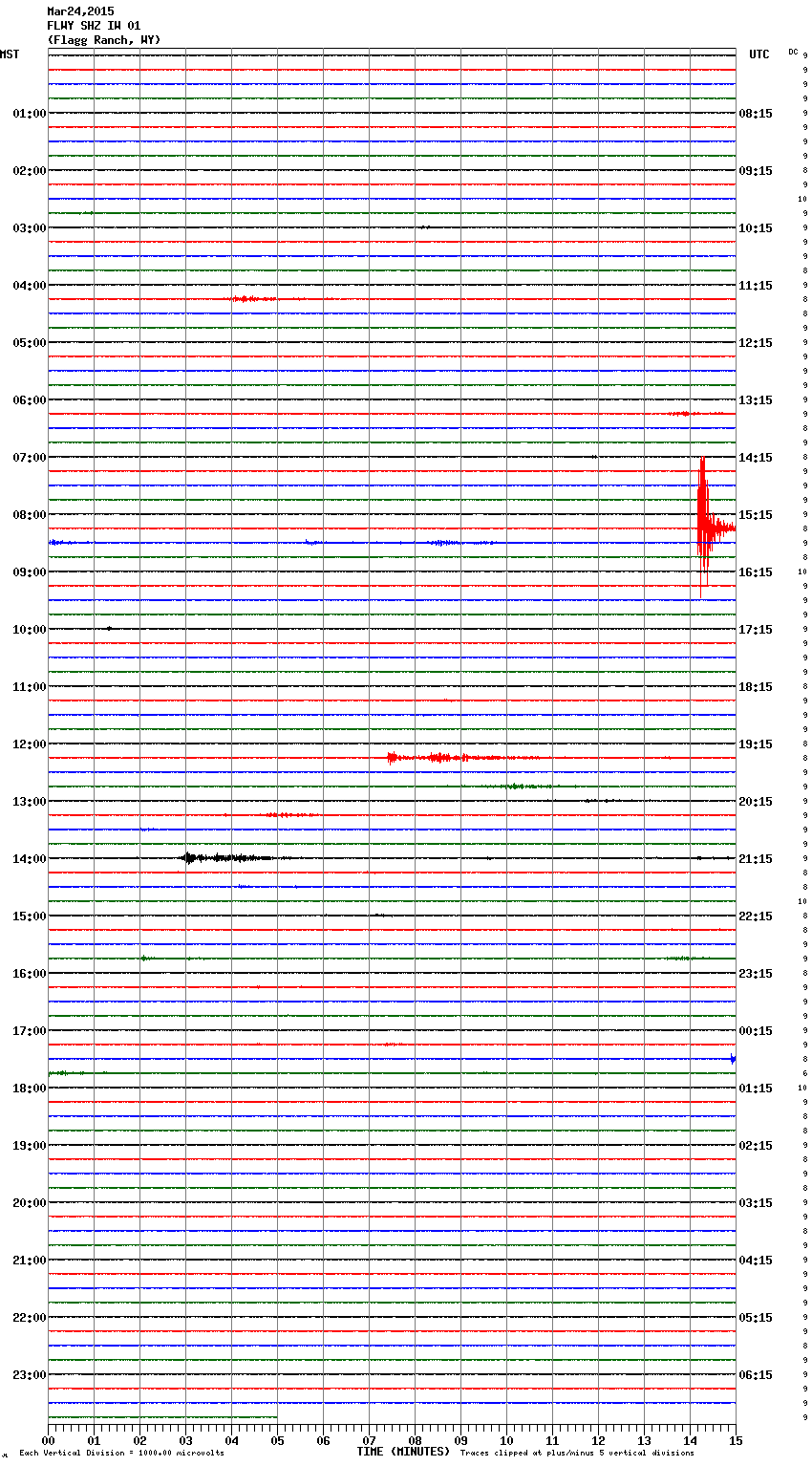Viewport: 812px width, 1466px height.
Task: Select the '05:00' MST hour label
Action: (29, 343)
